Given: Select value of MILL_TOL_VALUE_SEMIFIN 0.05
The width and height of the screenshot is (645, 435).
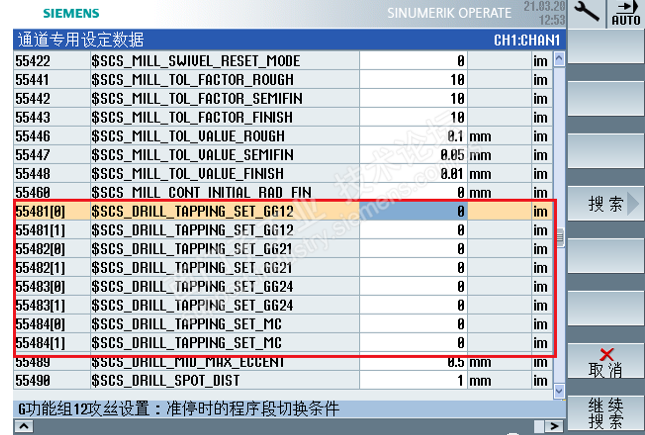Looking at the screenshot, I should pyautogui.click(x=413, y=155).
